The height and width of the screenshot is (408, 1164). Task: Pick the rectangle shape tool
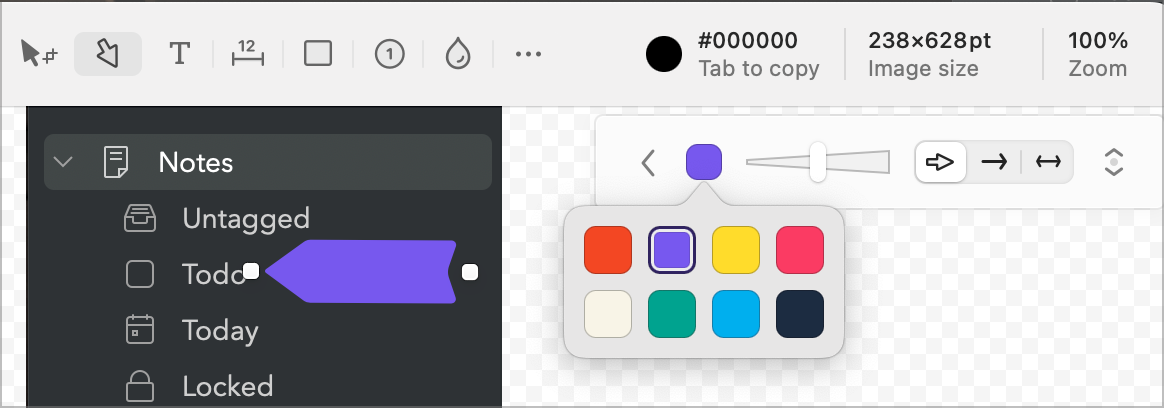318,54
